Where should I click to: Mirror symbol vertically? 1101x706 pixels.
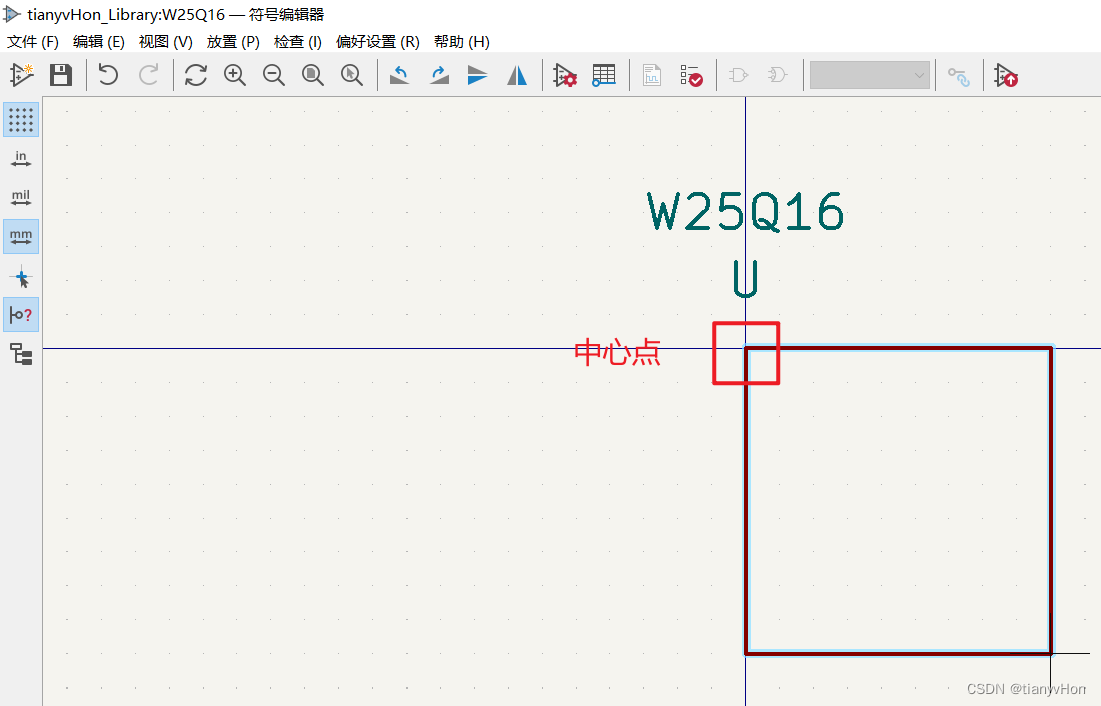tap(477, 74)
